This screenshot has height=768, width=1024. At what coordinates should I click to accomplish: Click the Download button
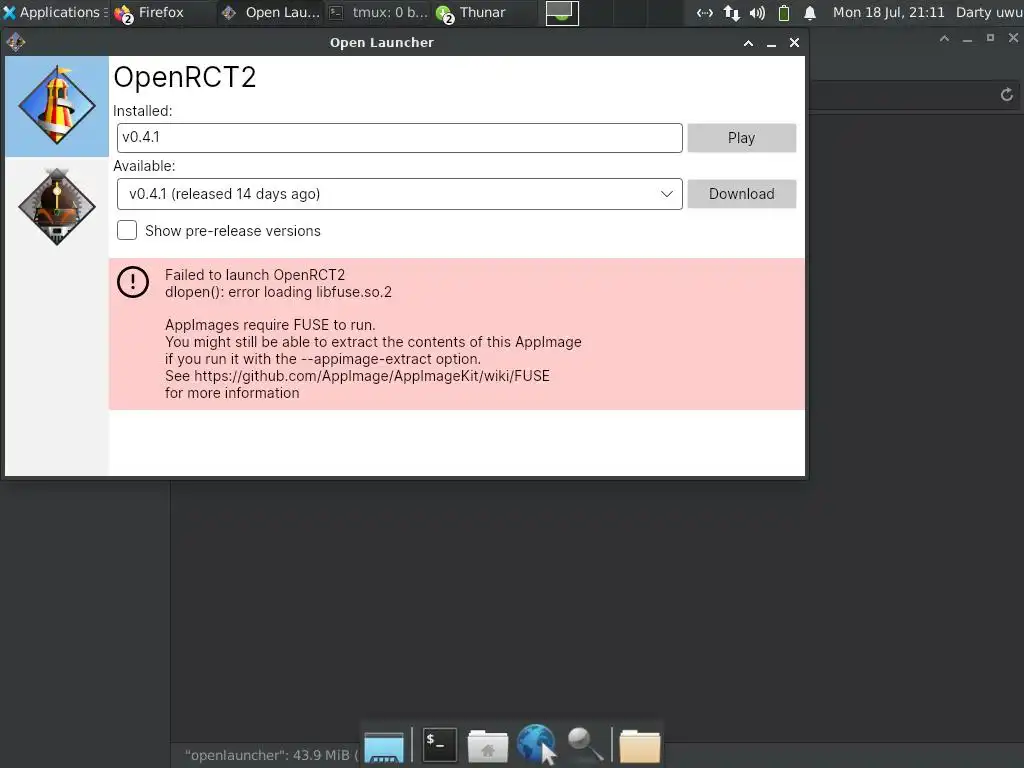tap(741, 194)
